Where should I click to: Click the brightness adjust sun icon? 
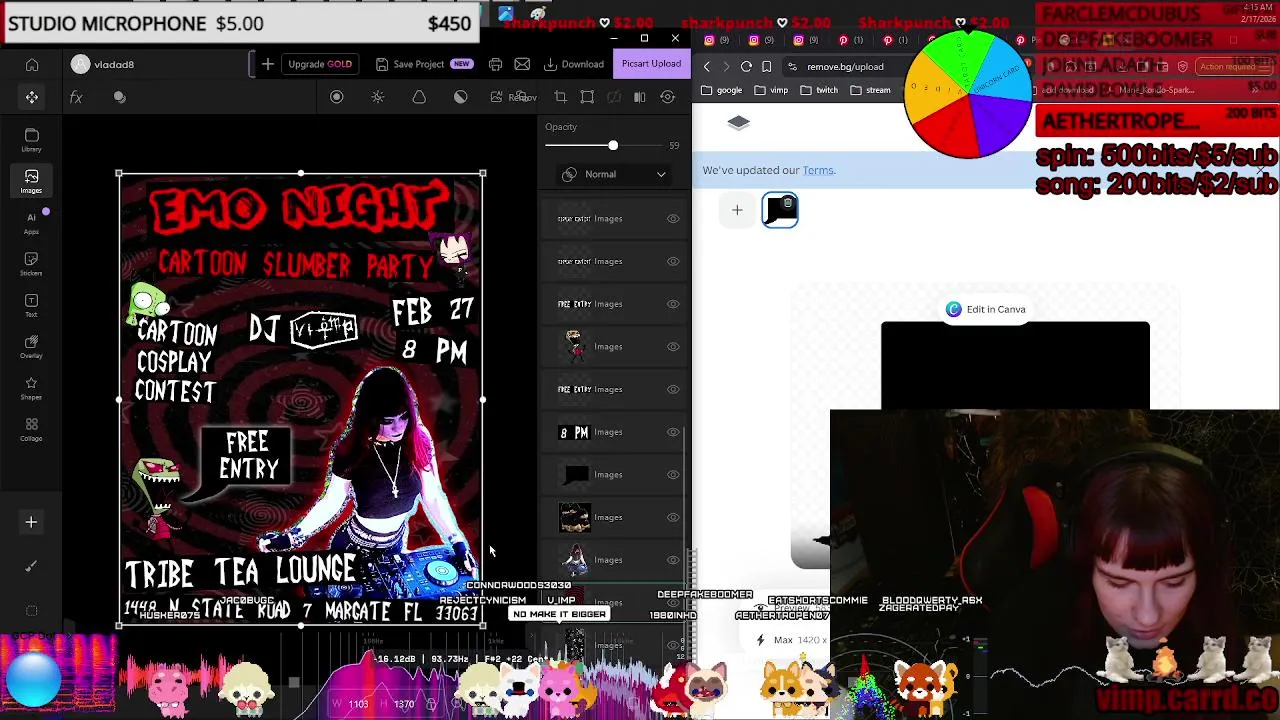(x=378, y=97)
